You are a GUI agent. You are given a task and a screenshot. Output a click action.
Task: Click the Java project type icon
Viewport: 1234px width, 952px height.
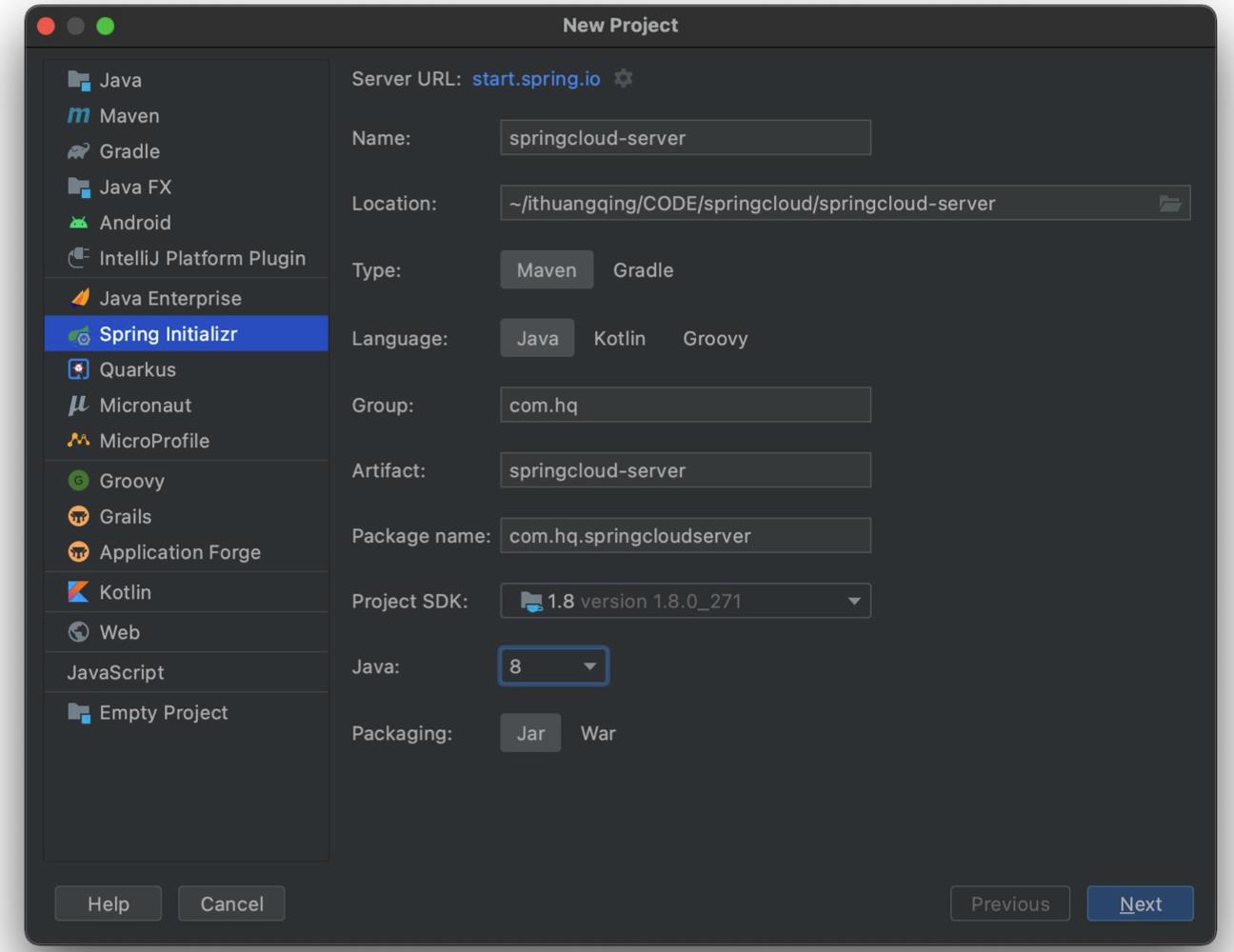[78, 80]
